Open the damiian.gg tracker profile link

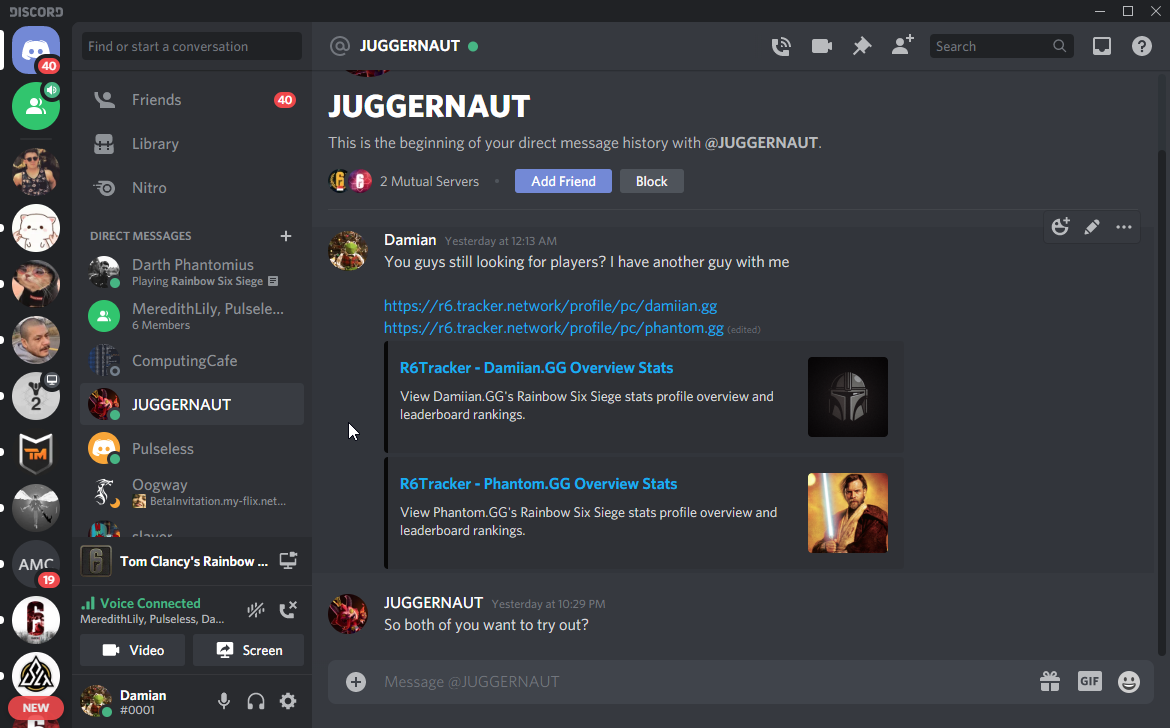click(x=550, y=306)
